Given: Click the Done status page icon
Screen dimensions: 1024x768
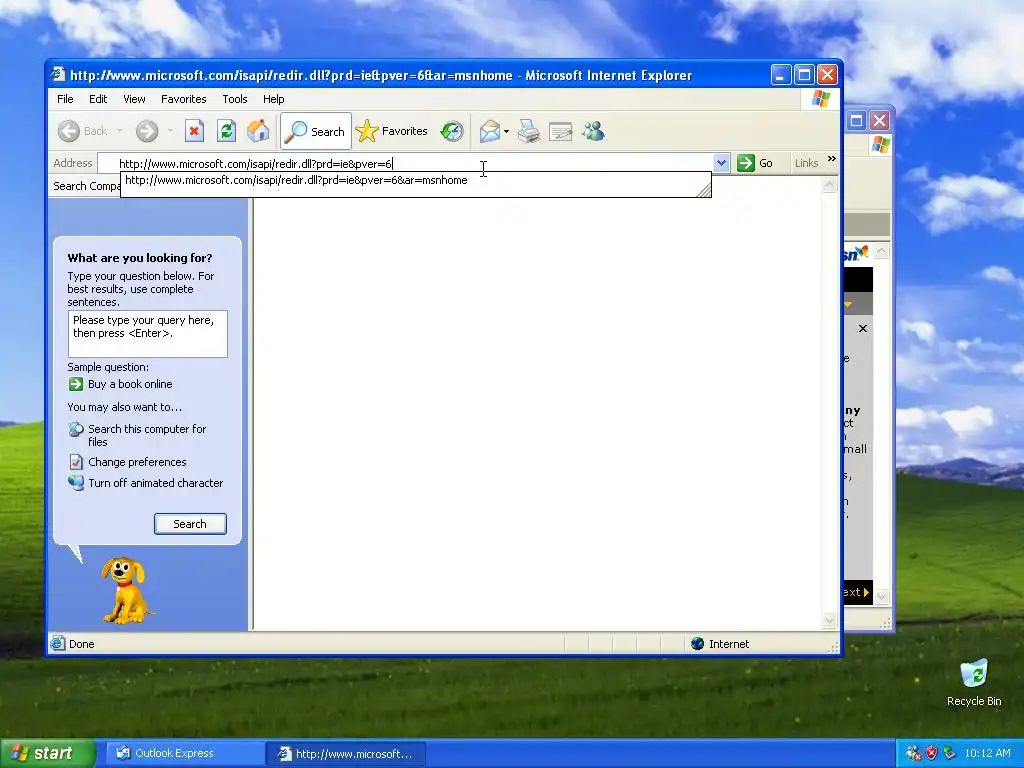Looking at the screenshot, I should (58, 644).
